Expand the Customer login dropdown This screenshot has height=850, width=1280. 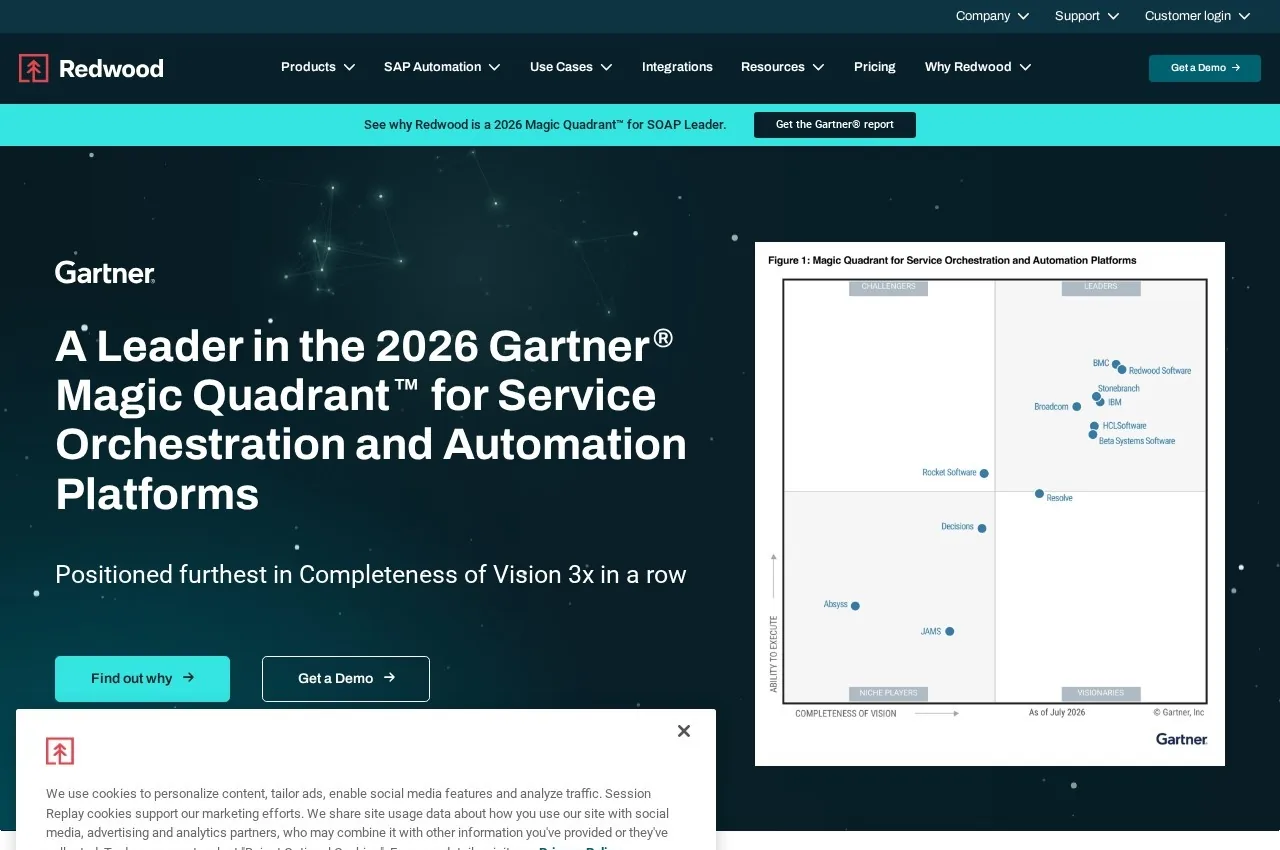tap(1197, 16)
